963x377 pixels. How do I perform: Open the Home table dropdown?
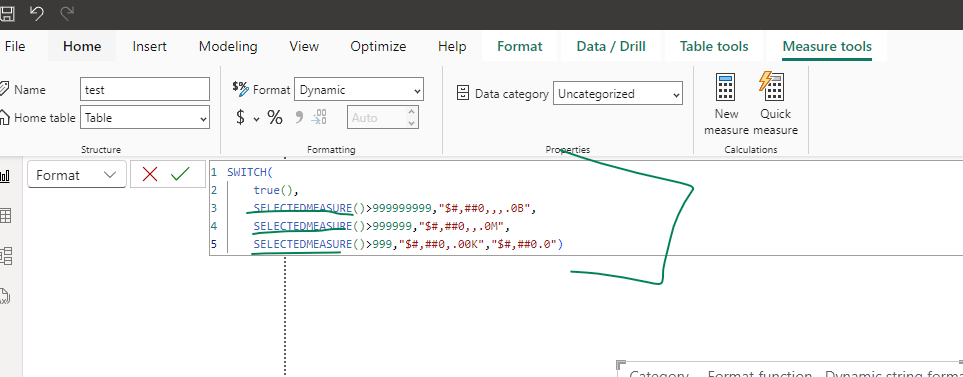point(145,118)
